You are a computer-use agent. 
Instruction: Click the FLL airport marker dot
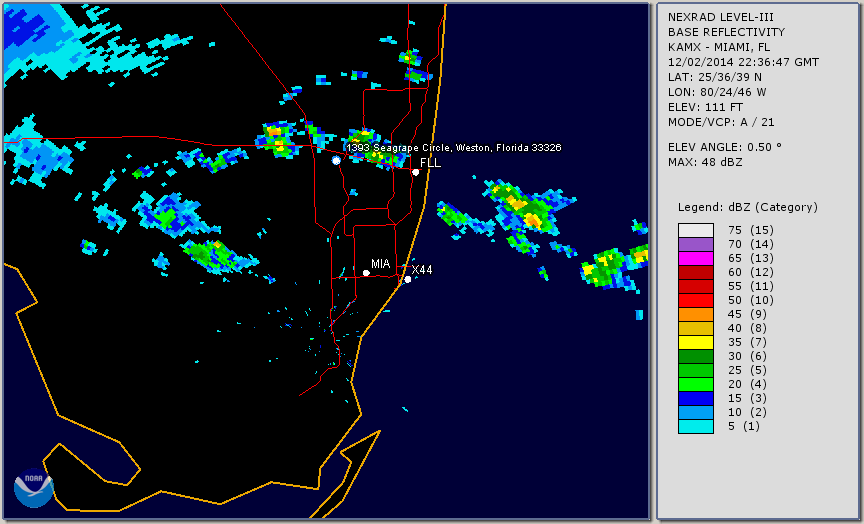point(415,172)
